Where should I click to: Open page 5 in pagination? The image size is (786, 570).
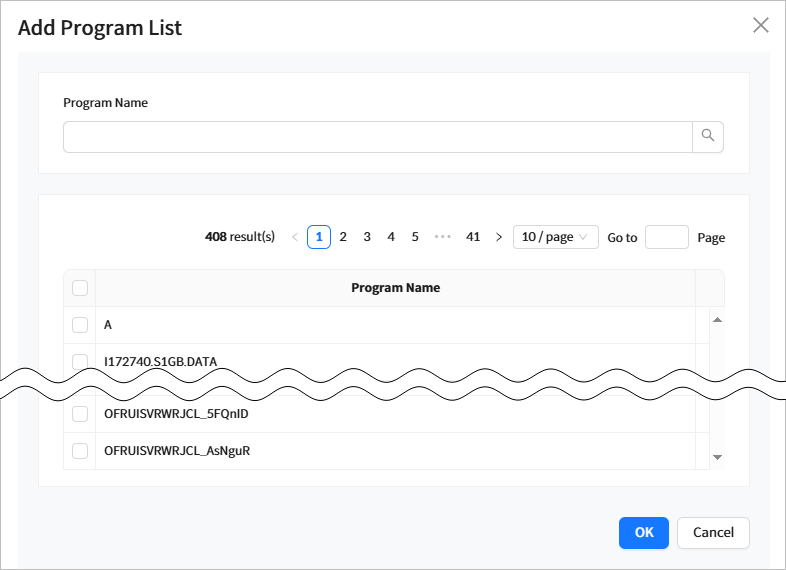coord(415,237)
